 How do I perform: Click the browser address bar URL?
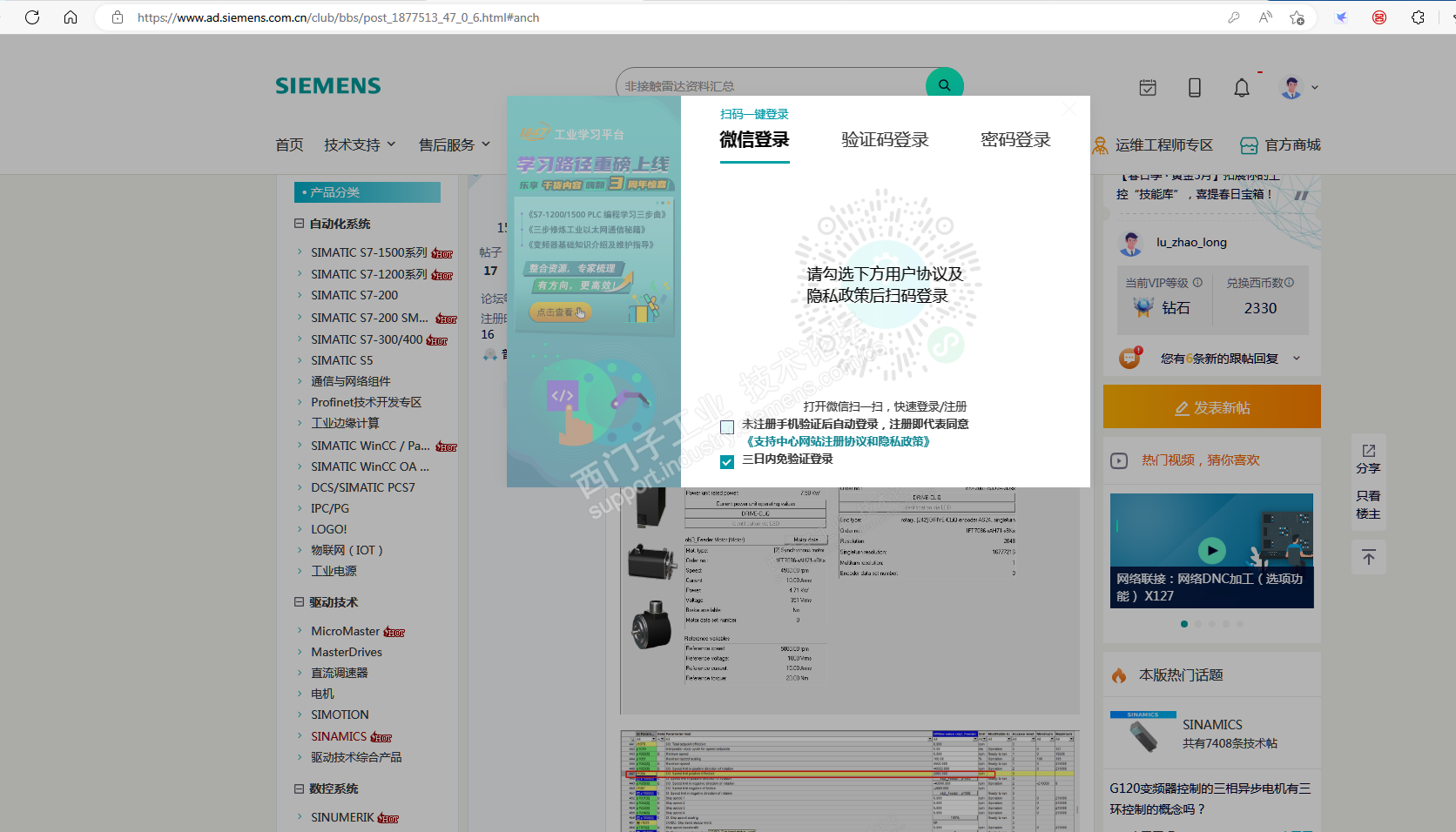click(338, 17)
